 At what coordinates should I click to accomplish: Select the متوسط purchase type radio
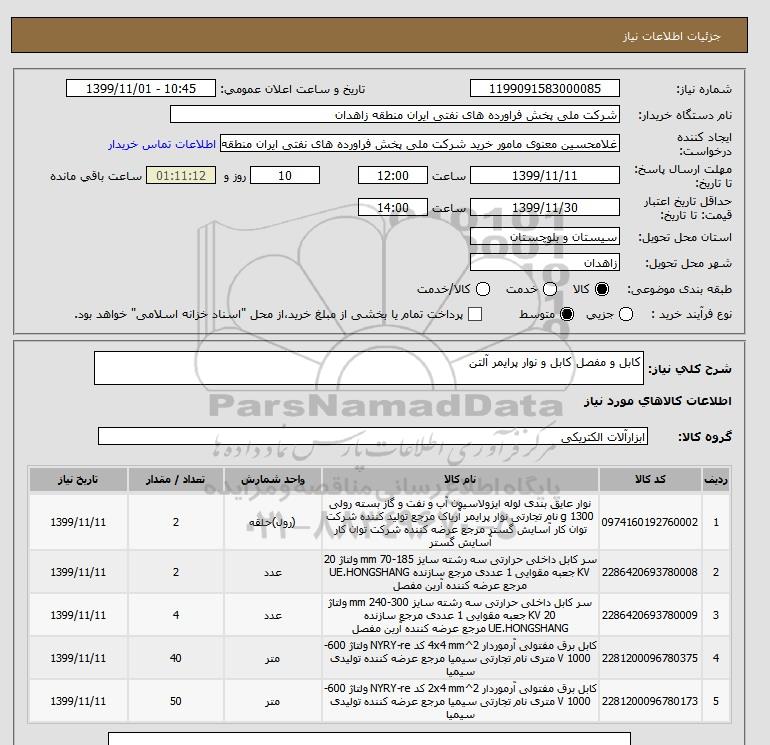[x=567, y=314]
